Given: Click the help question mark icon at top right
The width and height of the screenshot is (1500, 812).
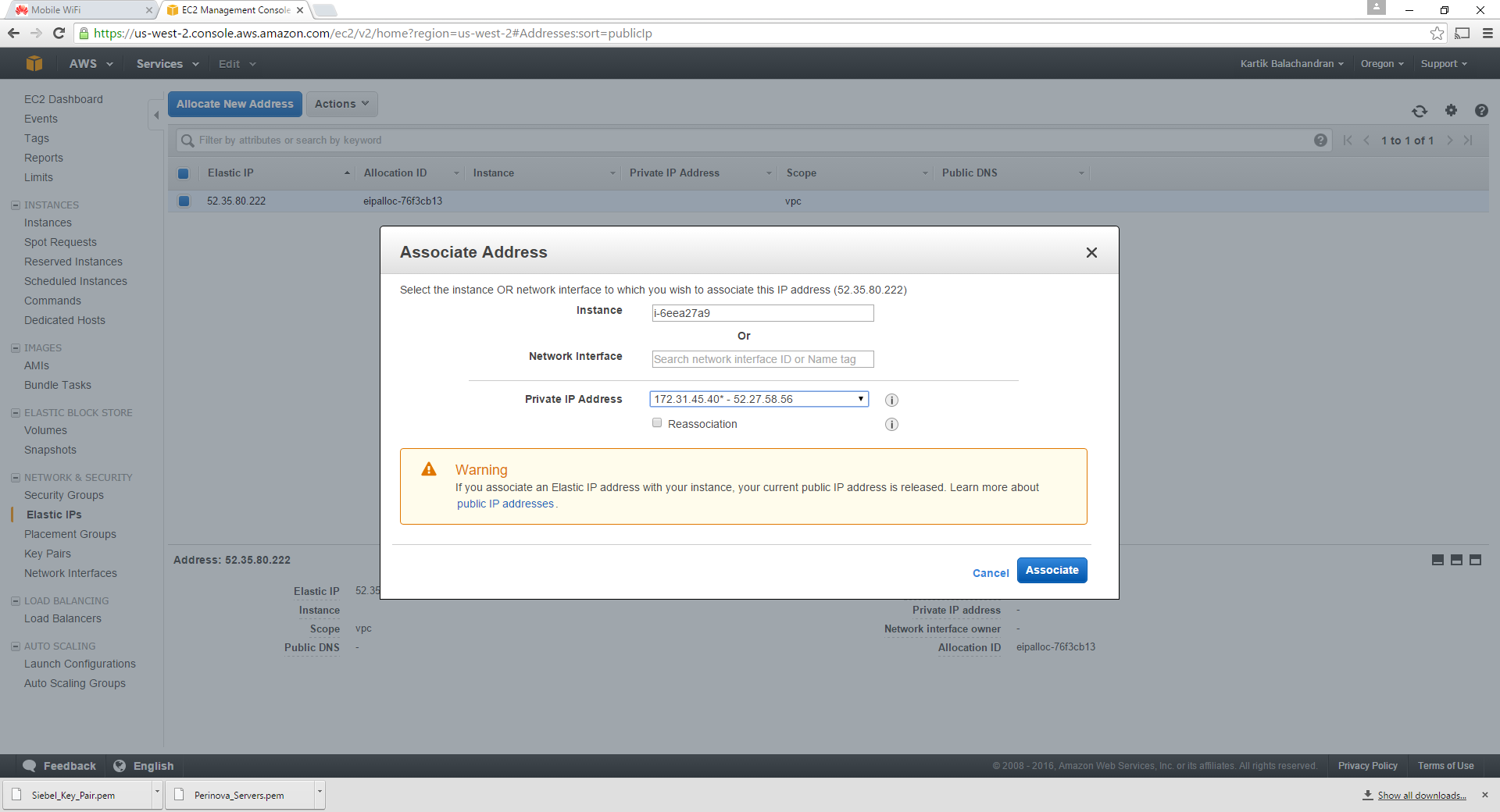Looking at the screenshot, I should point(1480,111).
